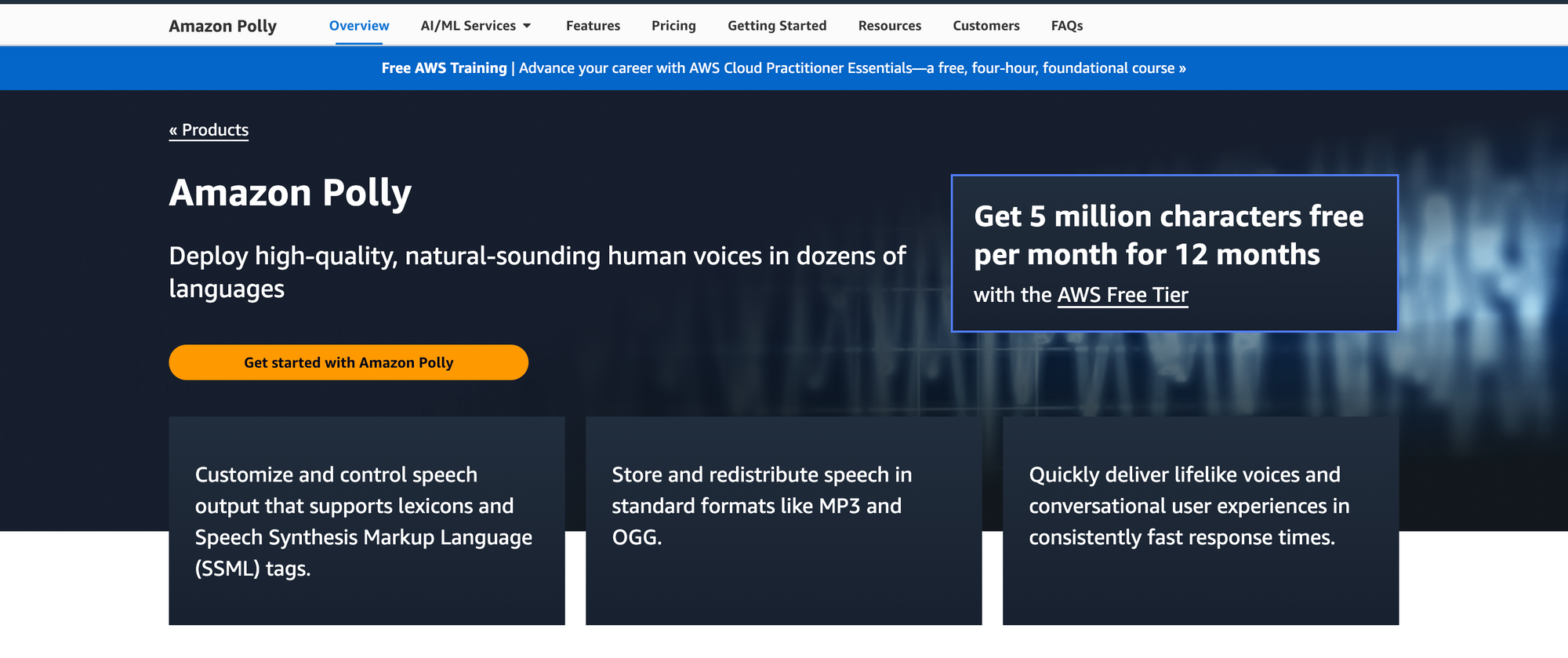Click the Customize and control speech card
1568x658 pixels.
(367, 521)
